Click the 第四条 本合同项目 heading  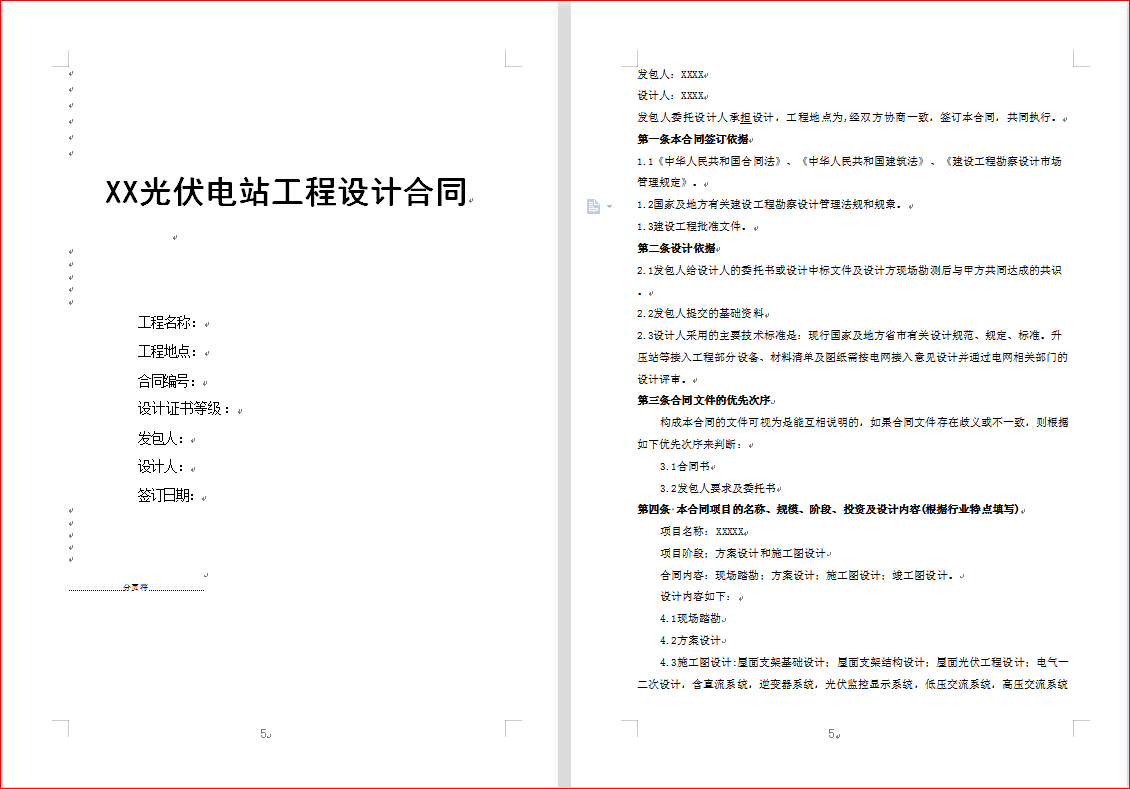(x=828, y=509)
